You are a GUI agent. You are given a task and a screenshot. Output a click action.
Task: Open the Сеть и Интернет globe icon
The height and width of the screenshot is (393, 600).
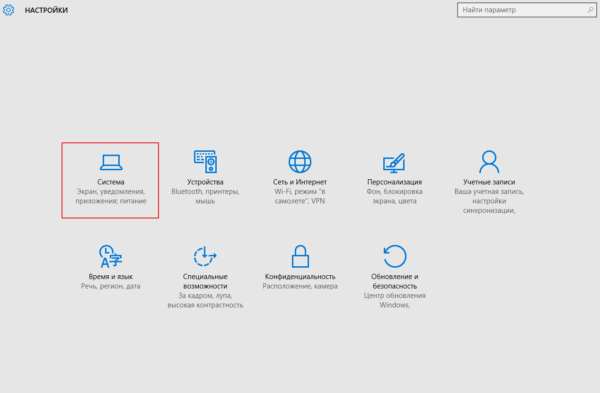pyautogui.click(x=300, y=161)
